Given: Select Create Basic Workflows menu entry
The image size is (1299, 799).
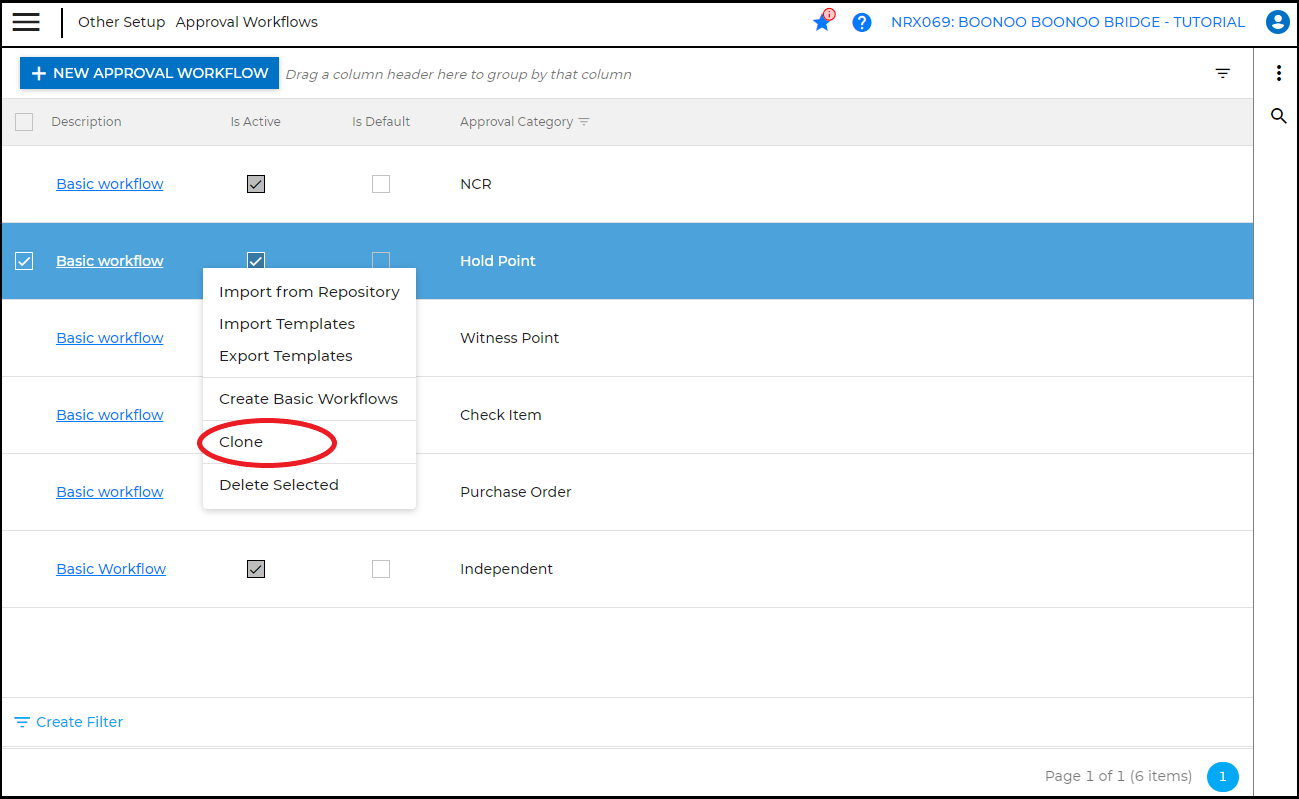Looking at the screenshot, I should (308, 399).
